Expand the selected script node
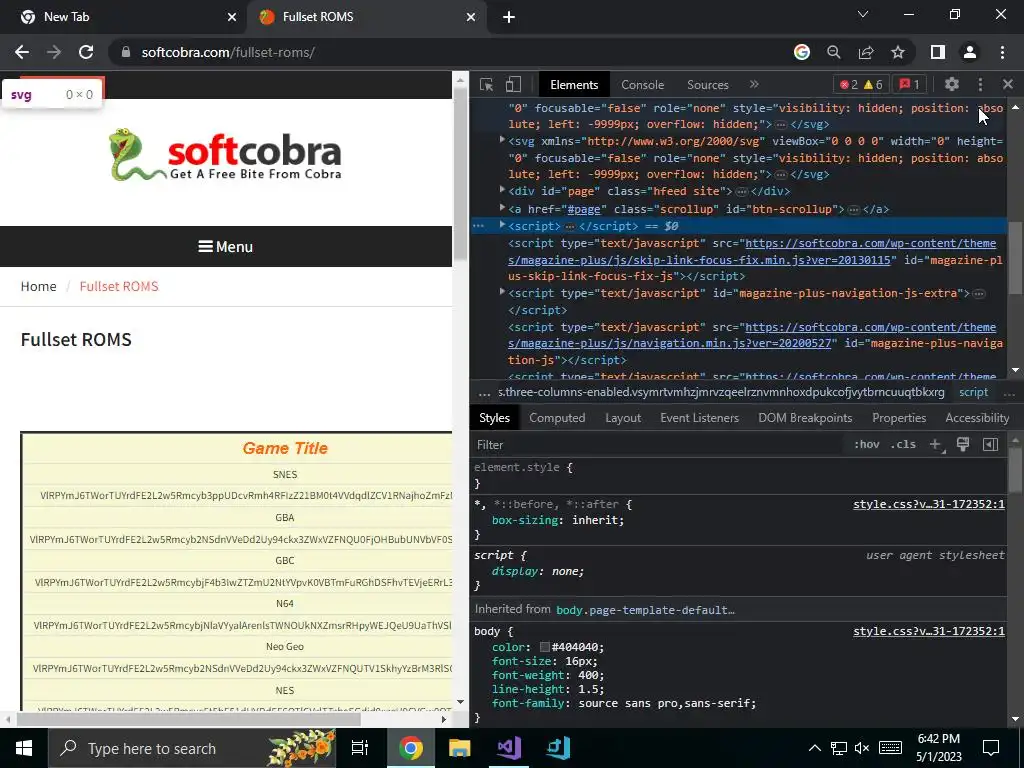 coord(502,225)
